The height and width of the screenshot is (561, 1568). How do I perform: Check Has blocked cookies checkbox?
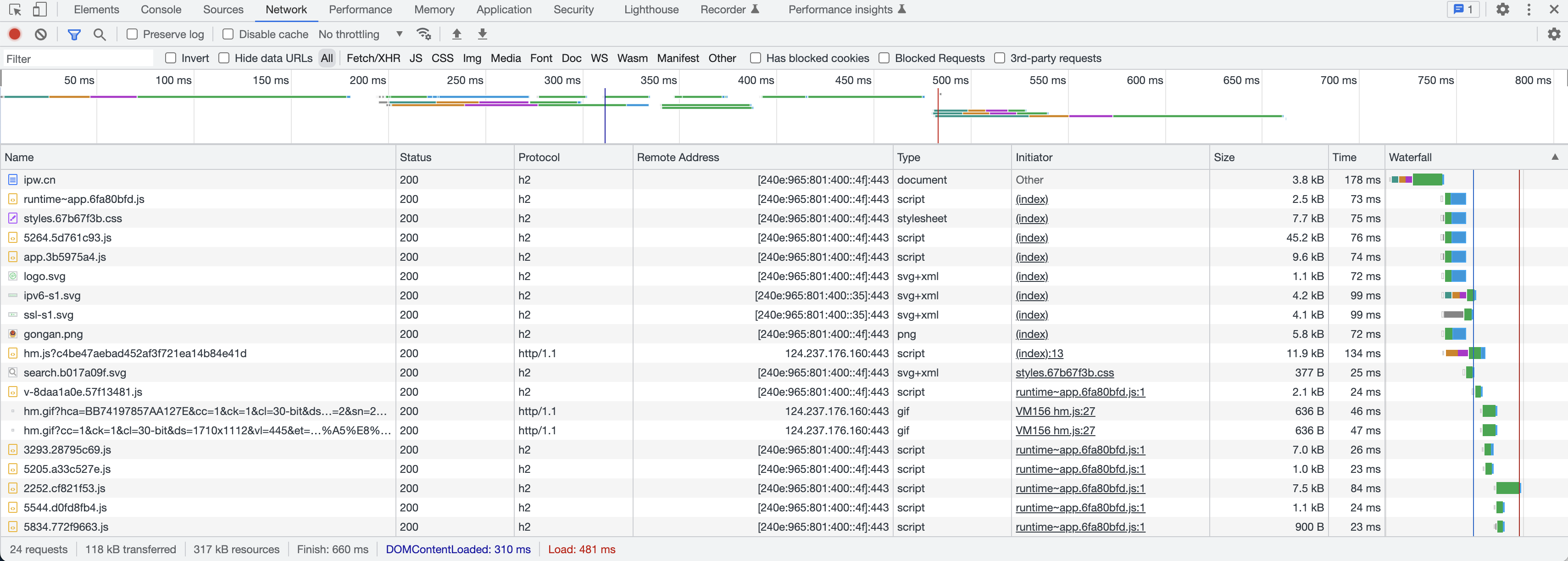click(x=756, y=58)
